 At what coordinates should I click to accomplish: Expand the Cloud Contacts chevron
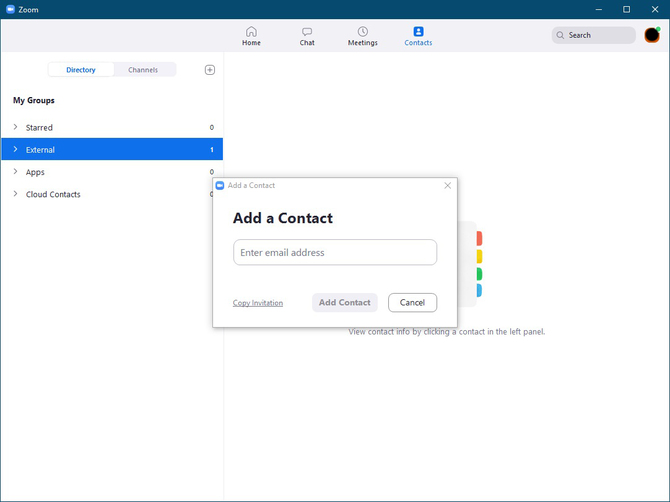pyautogui.click(x=15, y=194)
